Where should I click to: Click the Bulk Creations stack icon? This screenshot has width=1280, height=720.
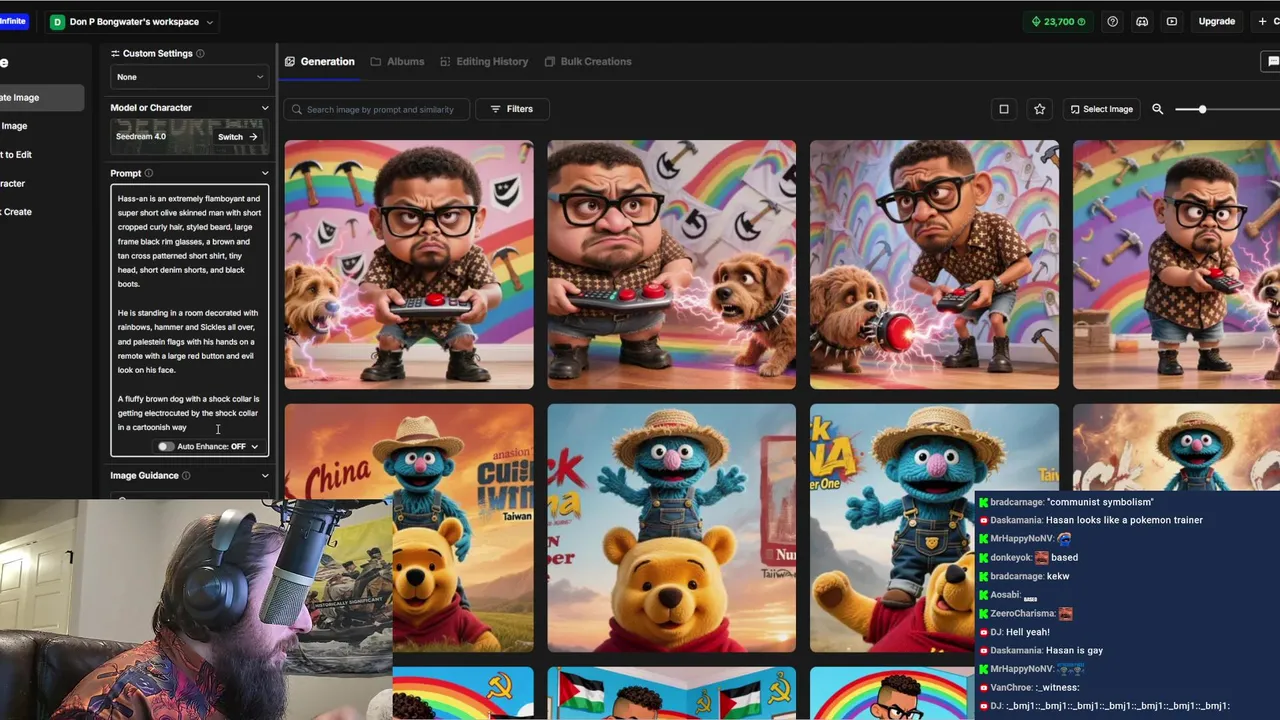click(x=550, y=61)
